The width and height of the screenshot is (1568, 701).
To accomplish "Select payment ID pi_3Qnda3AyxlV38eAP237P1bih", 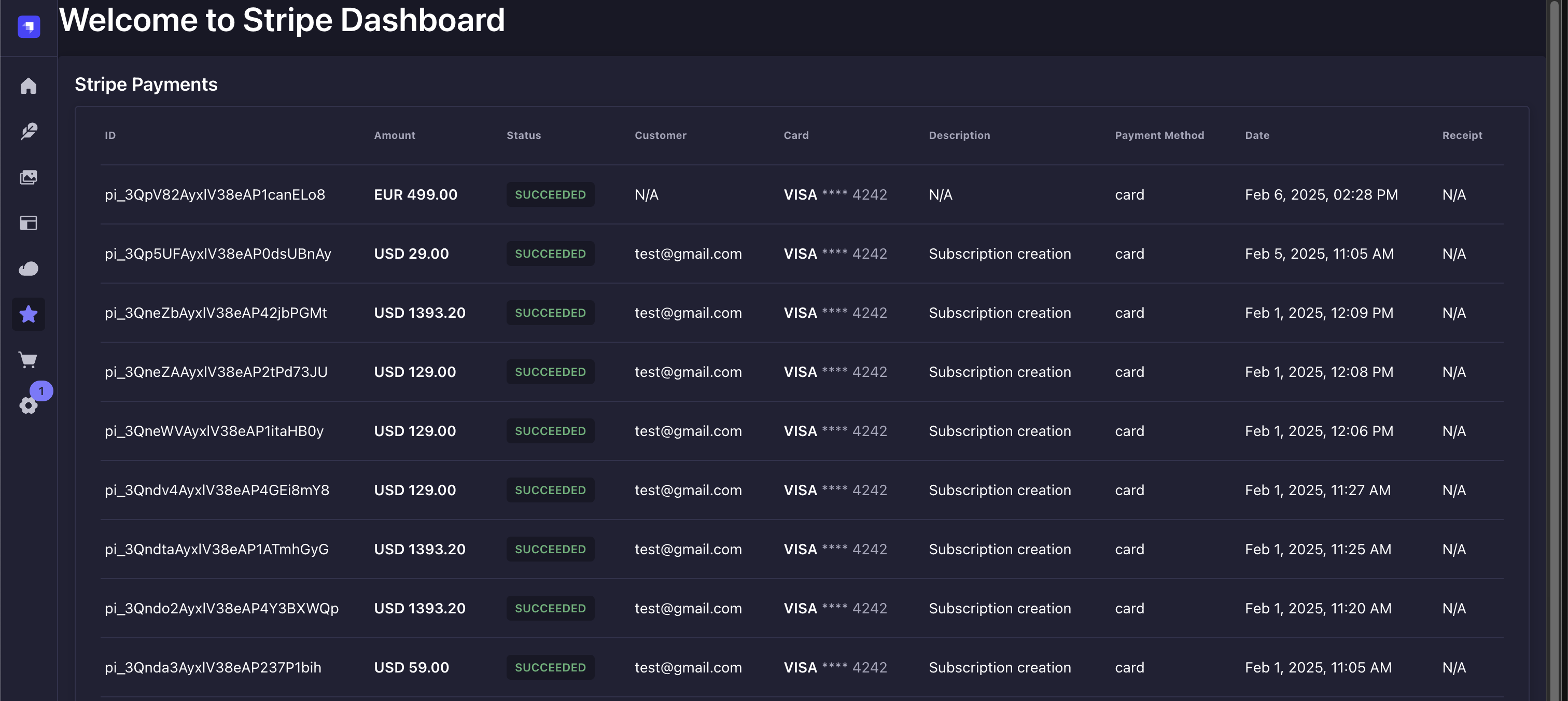I will point(213,667).
